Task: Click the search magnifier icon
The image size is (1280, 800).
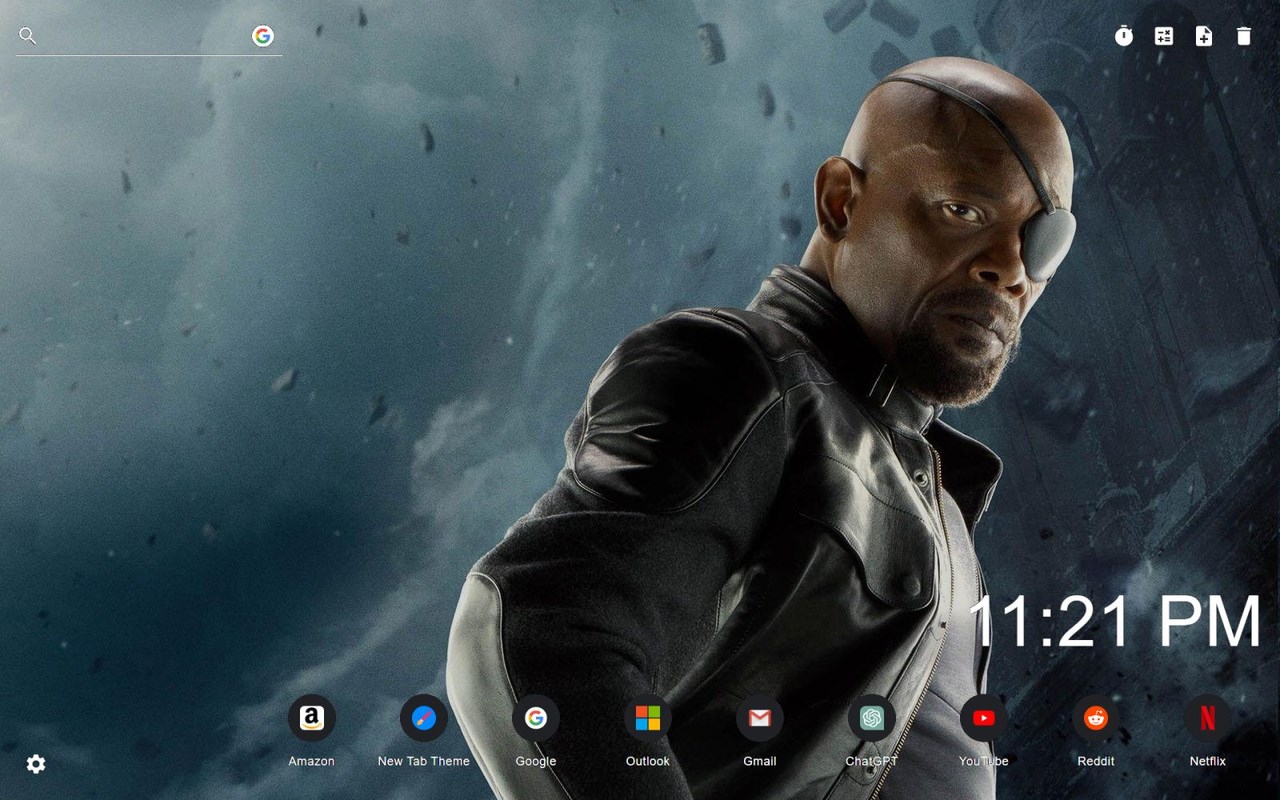Action: click(x=28, y=36)
